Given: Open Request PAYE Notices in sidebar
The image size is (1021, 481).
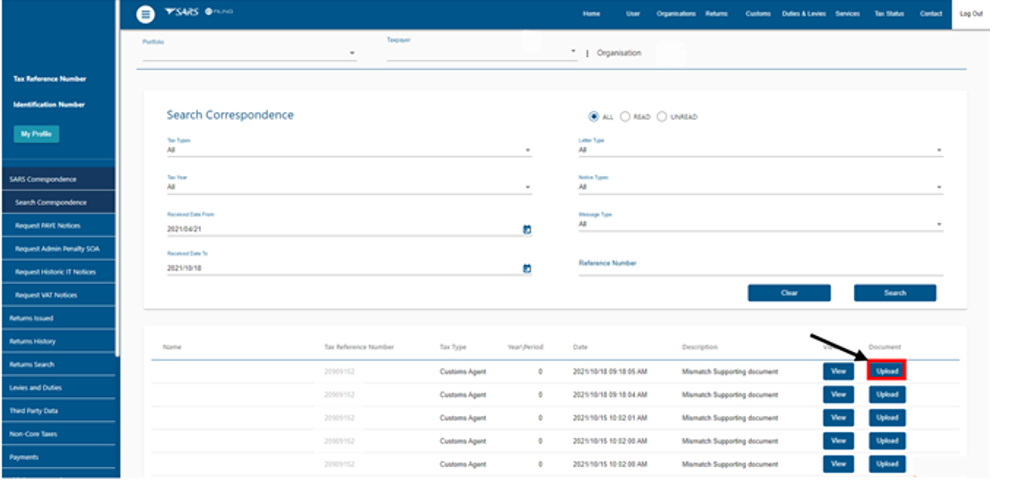Looking at the screenshot, I should tap(46, 226).
